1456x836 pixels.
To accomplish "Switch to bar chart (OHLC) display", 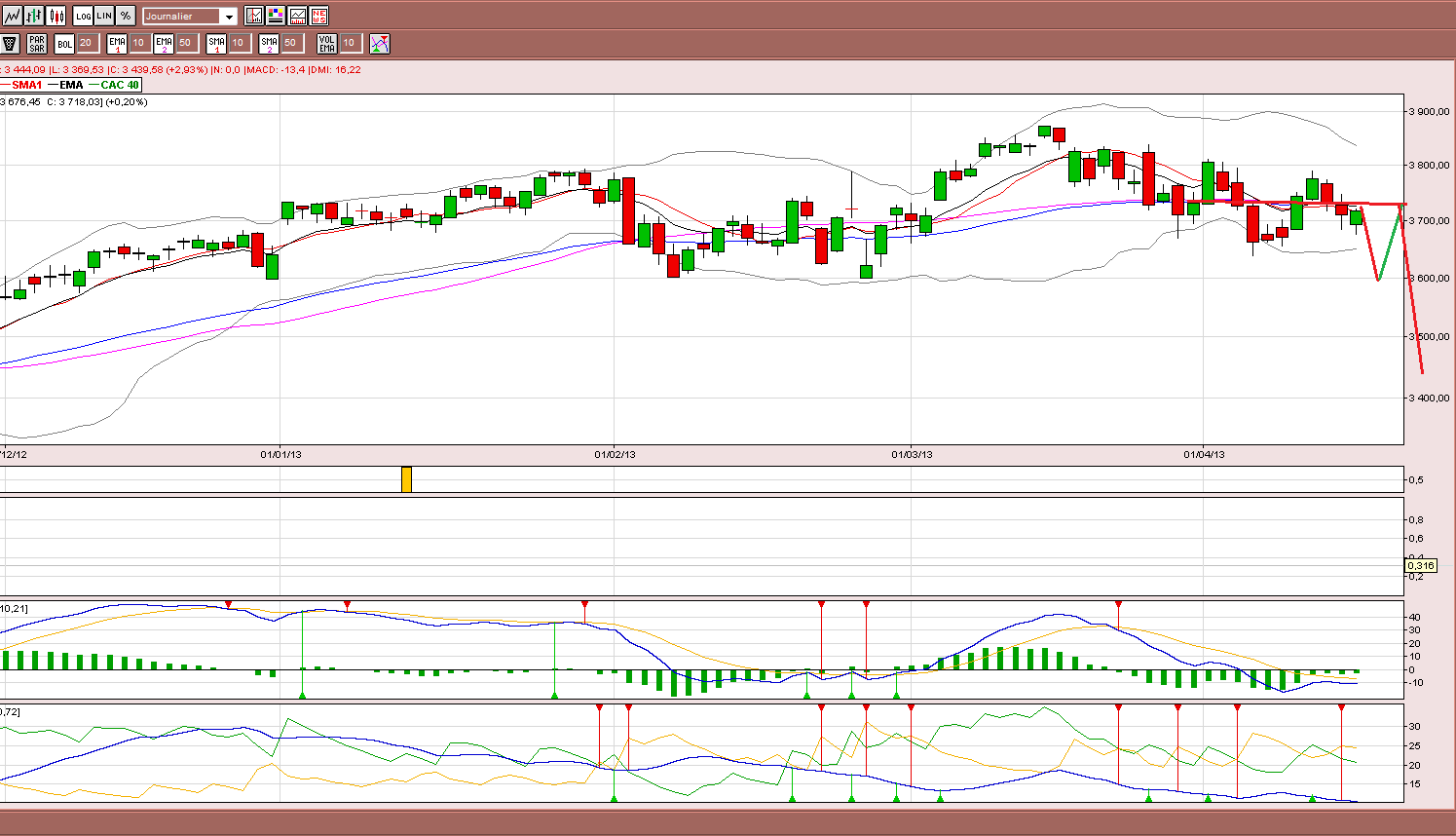I will click(x=35, y=16).
